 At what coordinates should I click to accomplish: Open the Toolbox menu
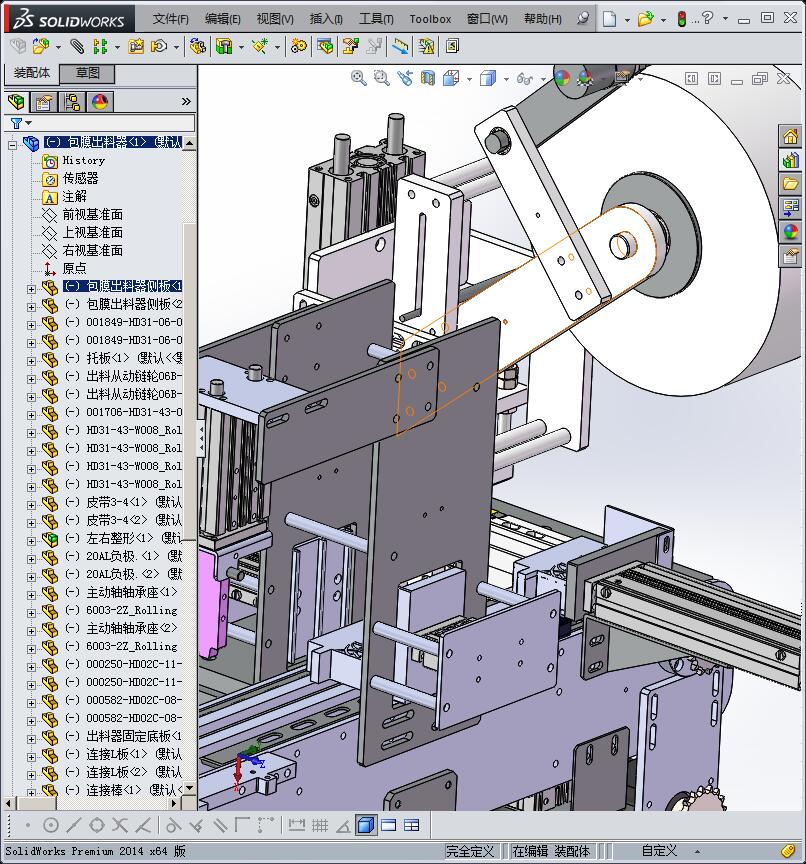[430, 19]
